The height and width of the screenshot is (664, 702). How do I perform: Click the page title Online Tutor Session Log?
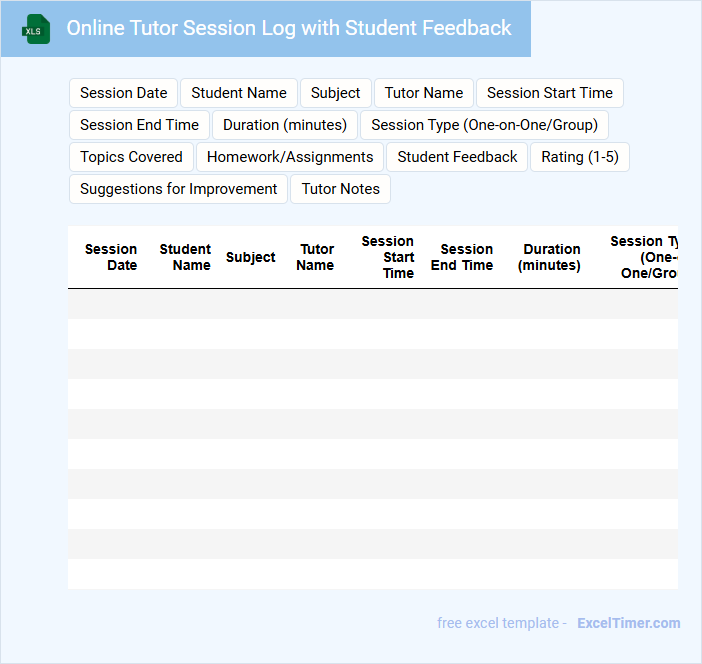point(289,28)
